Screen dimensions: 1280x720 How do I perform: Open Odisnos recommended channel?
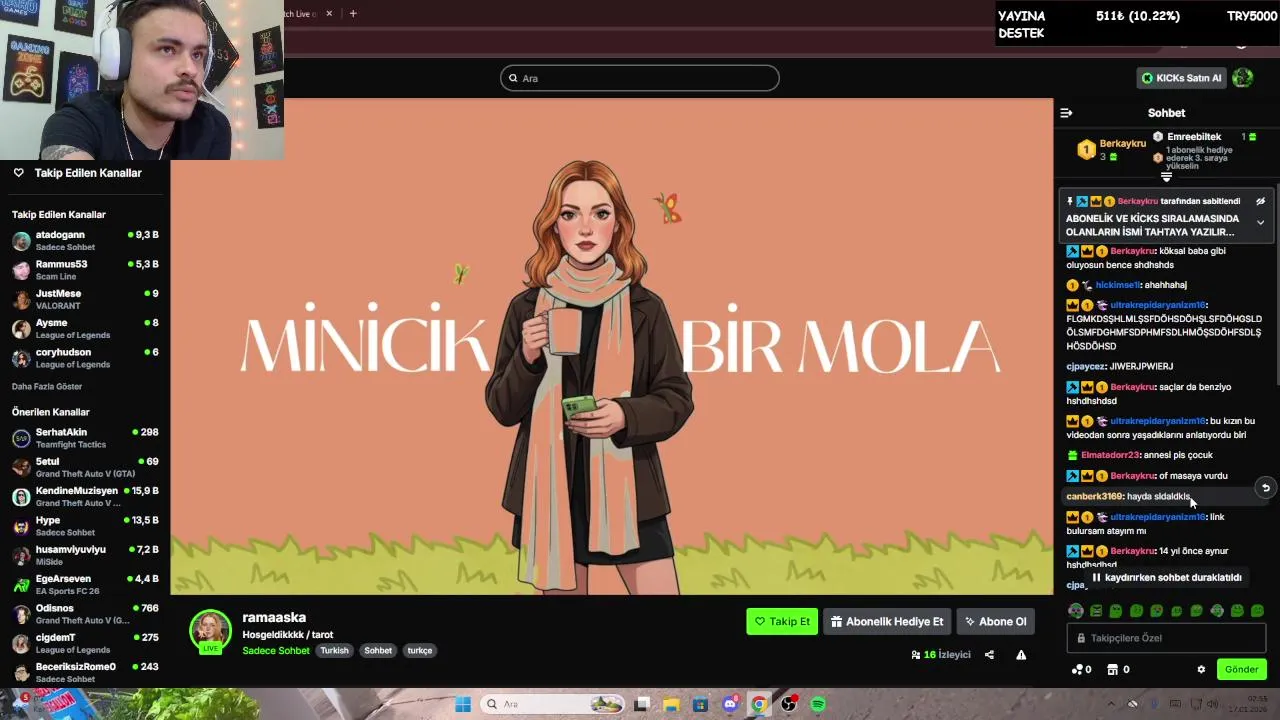click(x=85, y=614)
